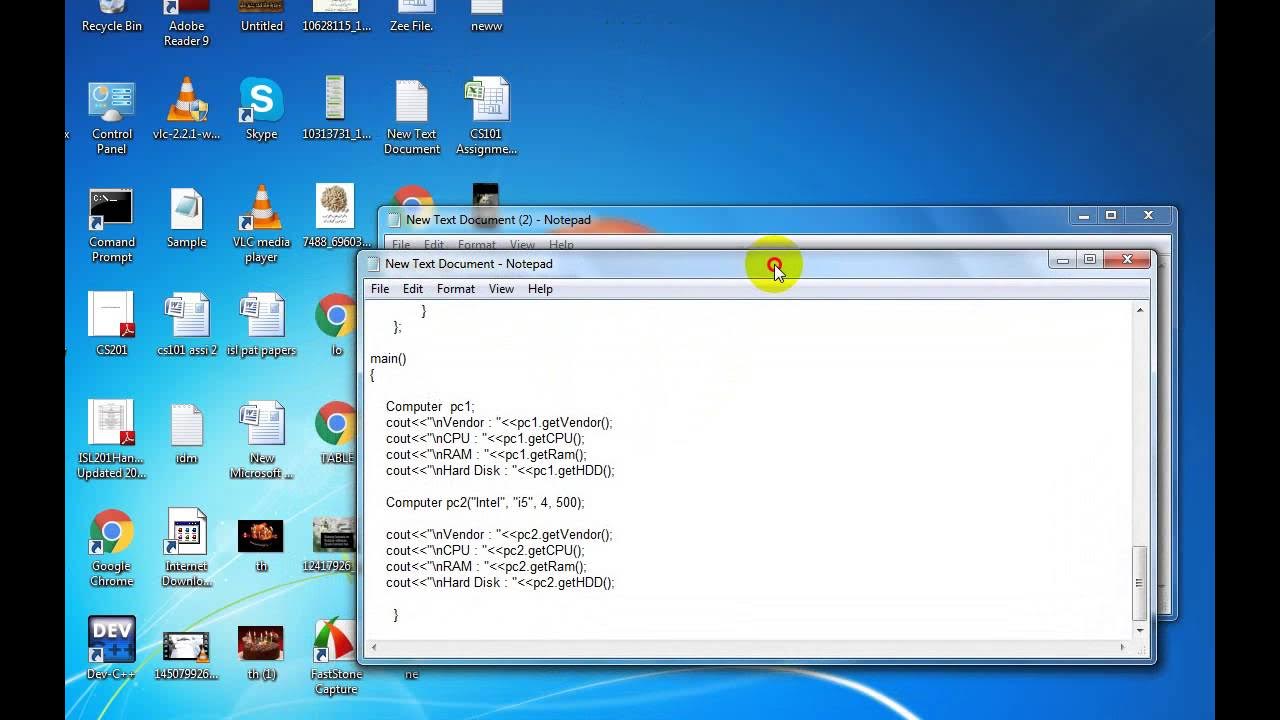Viewport: 1280px width, 720px height.
Task: Select the 7488_69603 image icon
Action: point(336,215)
